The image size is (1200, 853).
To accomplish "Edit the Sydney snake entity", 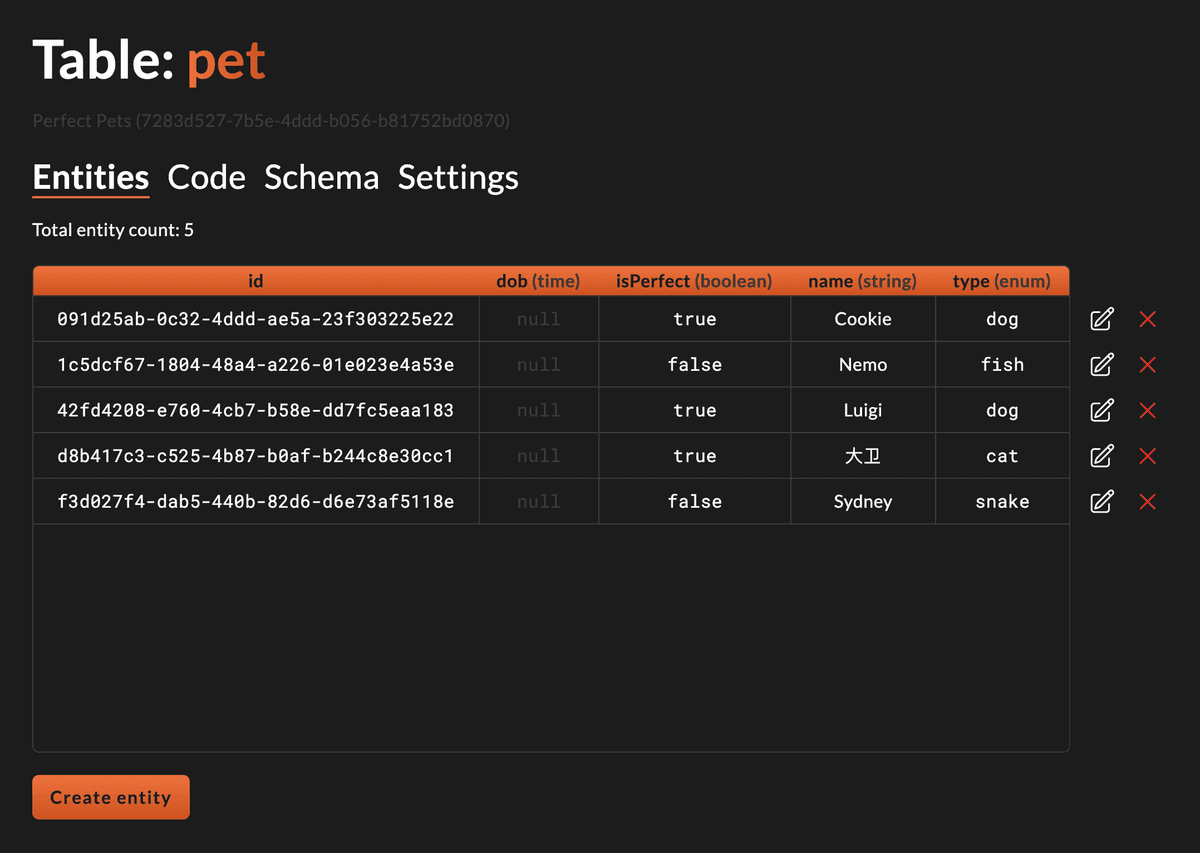I will pos(1101,502).
